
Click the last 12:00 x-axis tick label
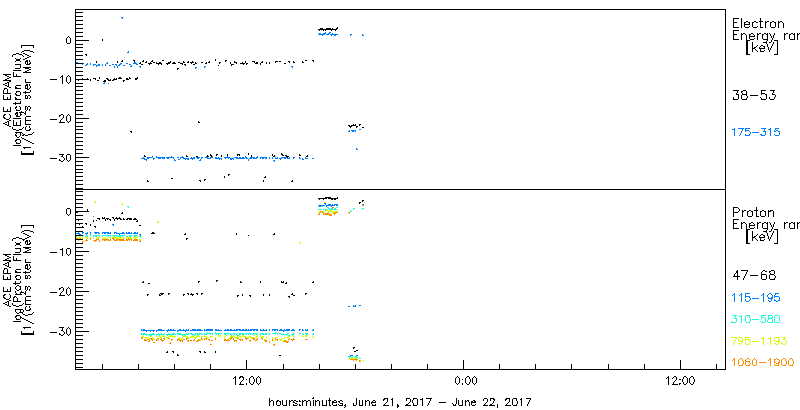pos(681,380)
